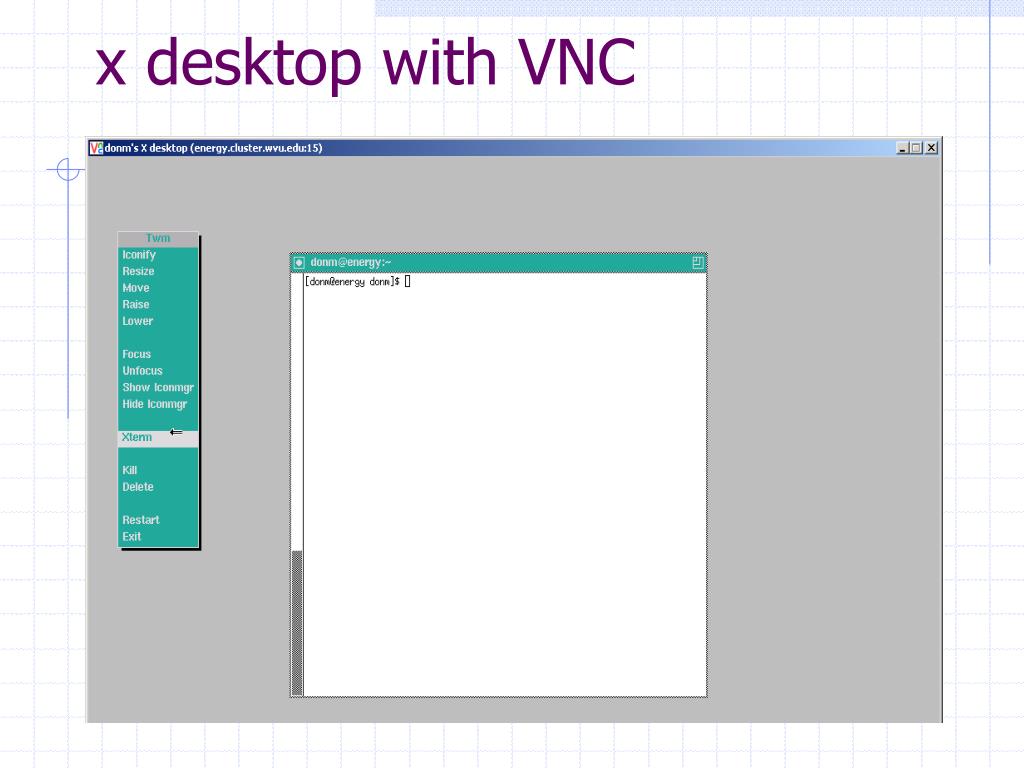Image resolution: width=1024 pixels, height=768 pixels.
Task: Click the VNC icon in title bar
Action: pyautogui.click(x=96, y=148)
